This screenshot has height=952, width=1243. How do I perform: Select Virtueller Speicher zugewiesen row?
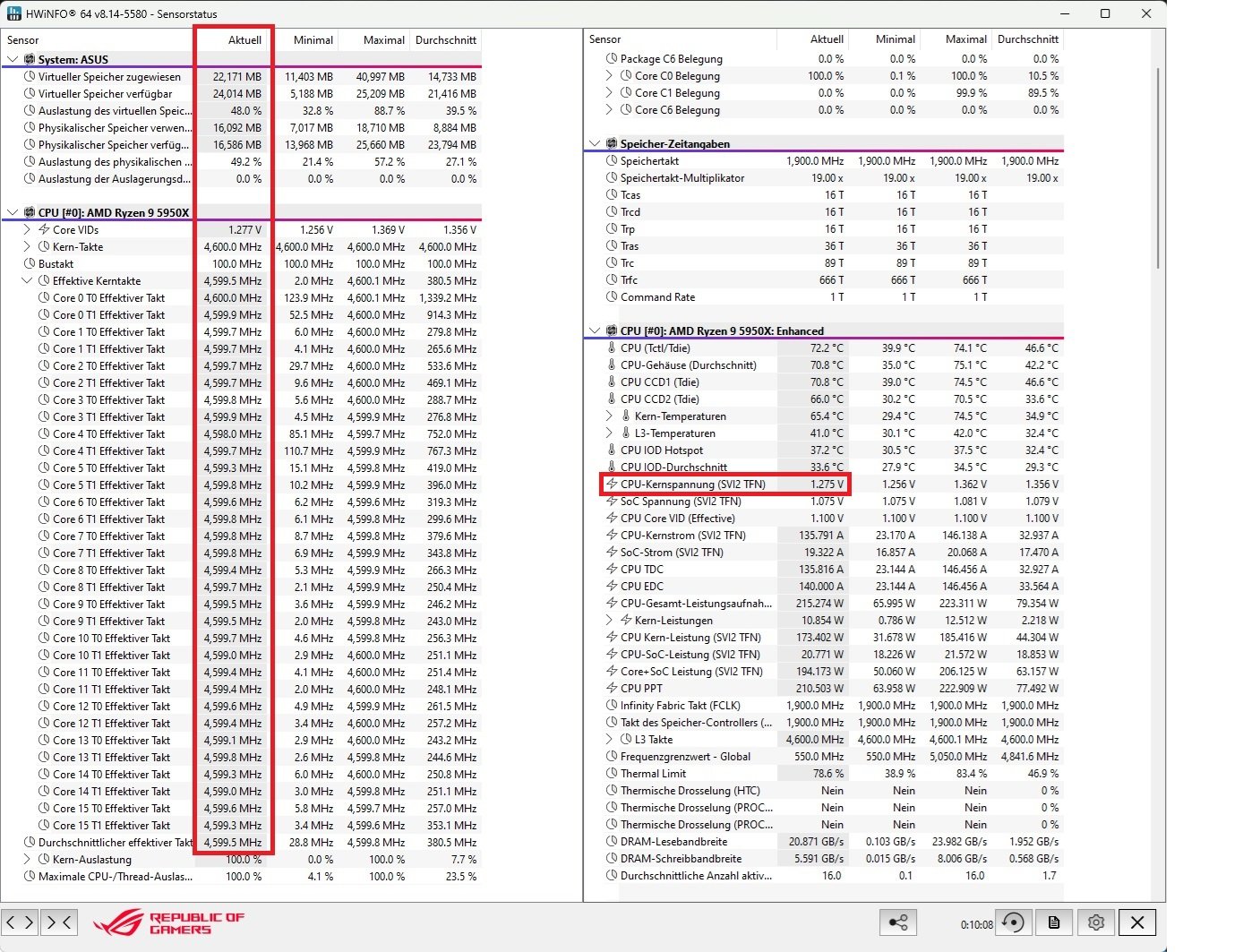click(x=242, y=76)
